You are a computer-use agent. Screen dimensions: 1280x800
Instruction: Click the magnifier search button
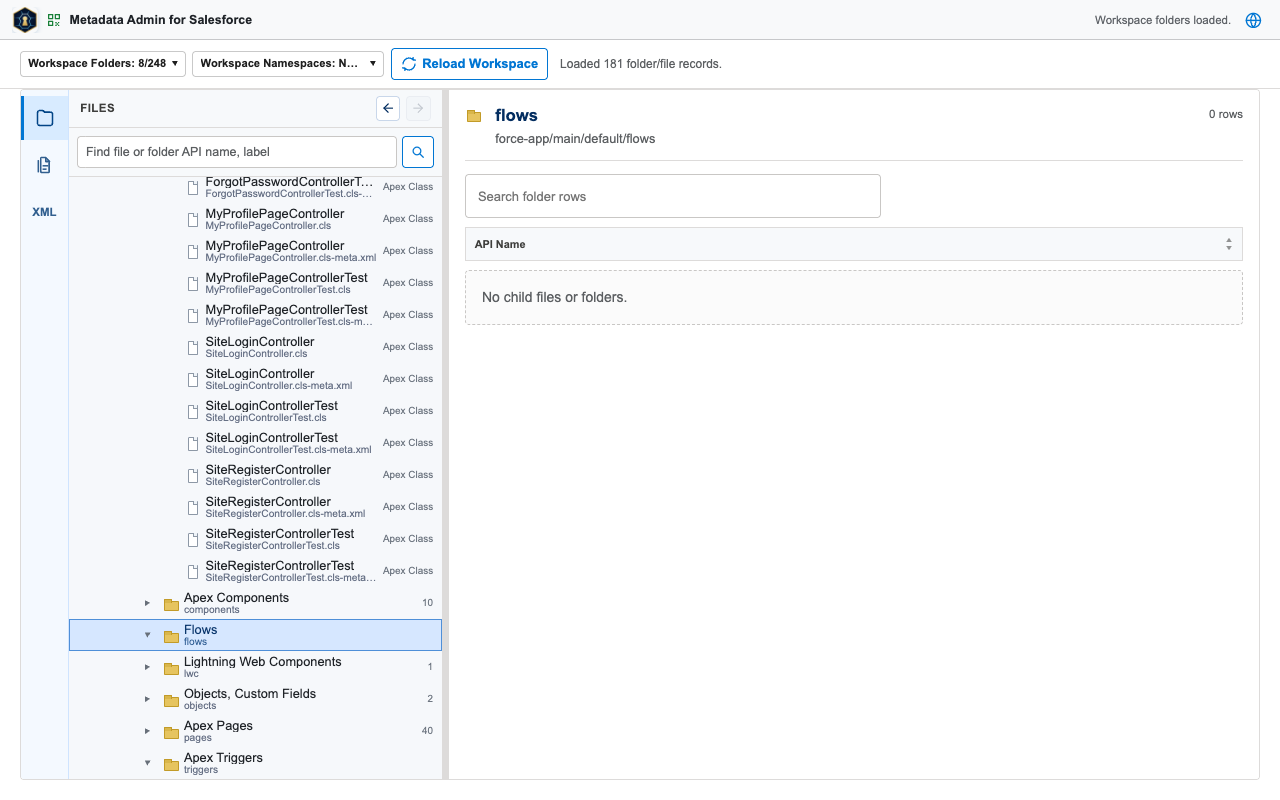click(x=418, y=152)
